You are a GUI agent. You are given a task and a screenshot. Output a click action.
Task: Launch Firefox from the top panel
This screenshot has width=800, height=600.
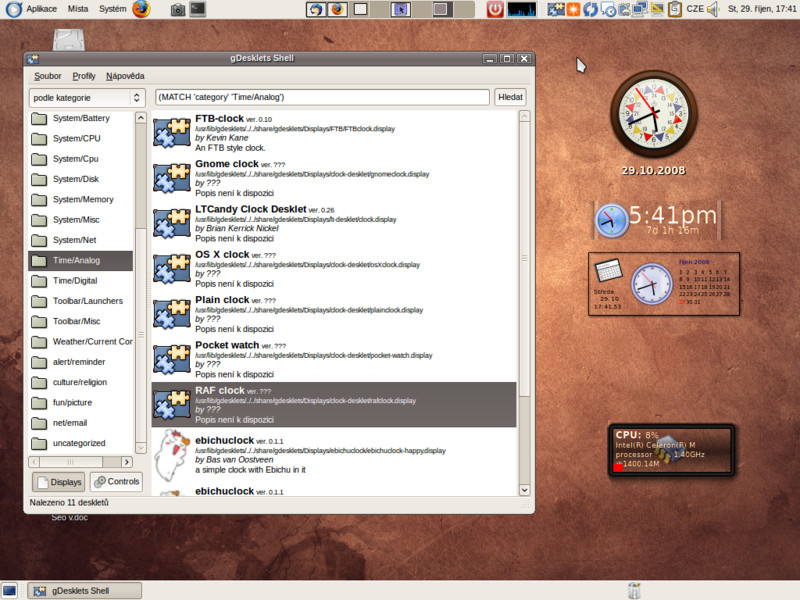click(x=141, y=9)
